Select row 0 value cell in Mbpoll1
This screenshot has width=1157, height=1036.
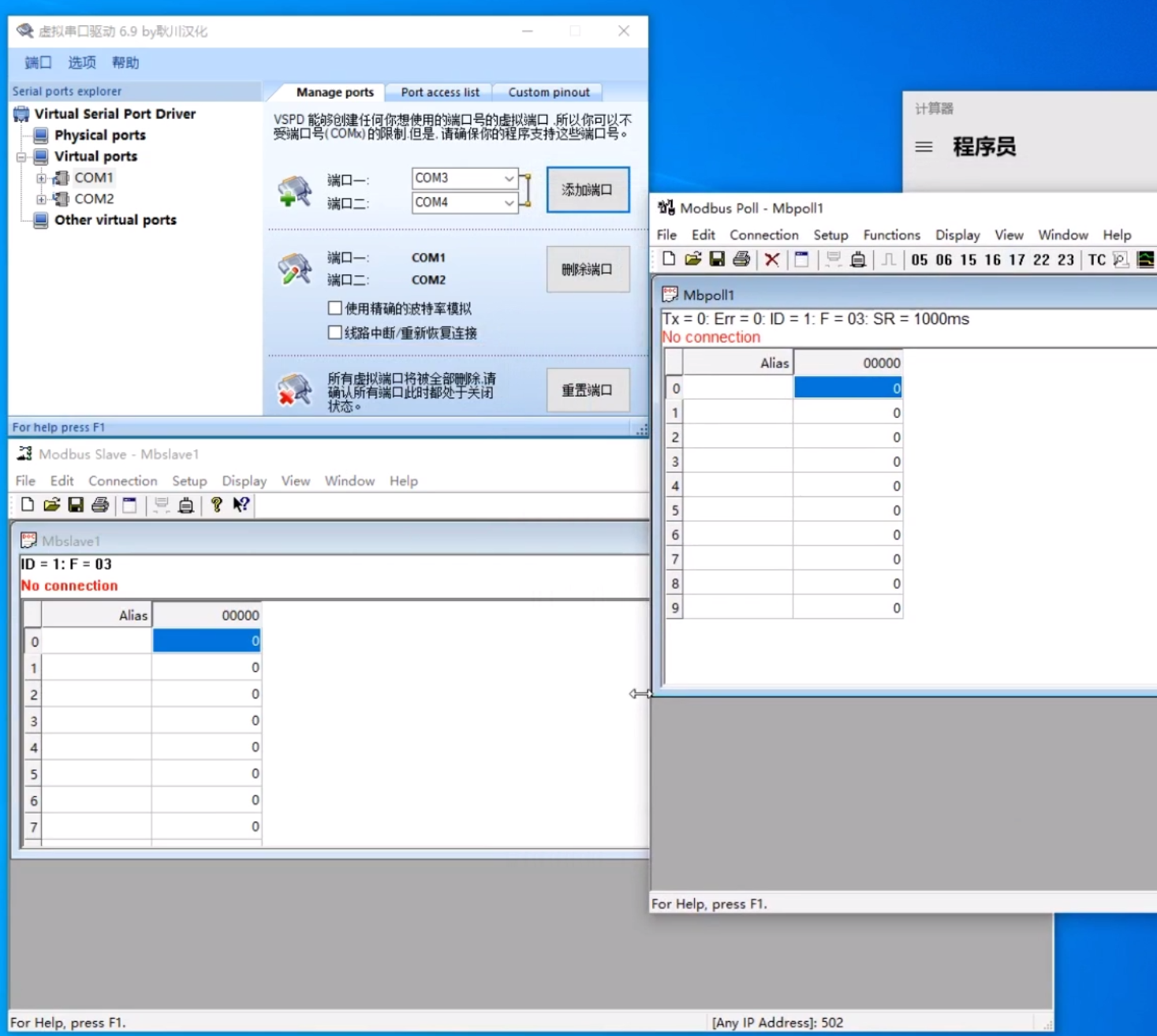tap(848, 388)
